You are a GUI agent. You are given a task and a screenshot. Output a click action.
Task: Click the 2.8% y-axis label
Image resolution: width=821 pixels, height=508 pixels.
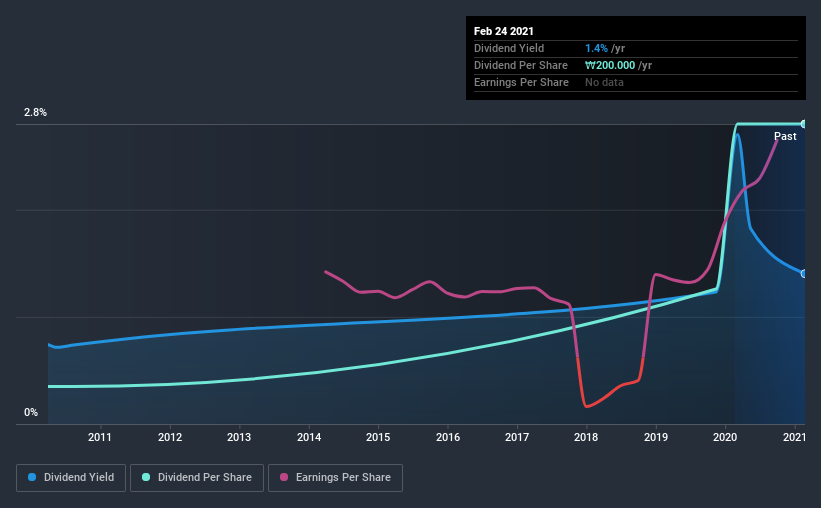pos(35,113)
